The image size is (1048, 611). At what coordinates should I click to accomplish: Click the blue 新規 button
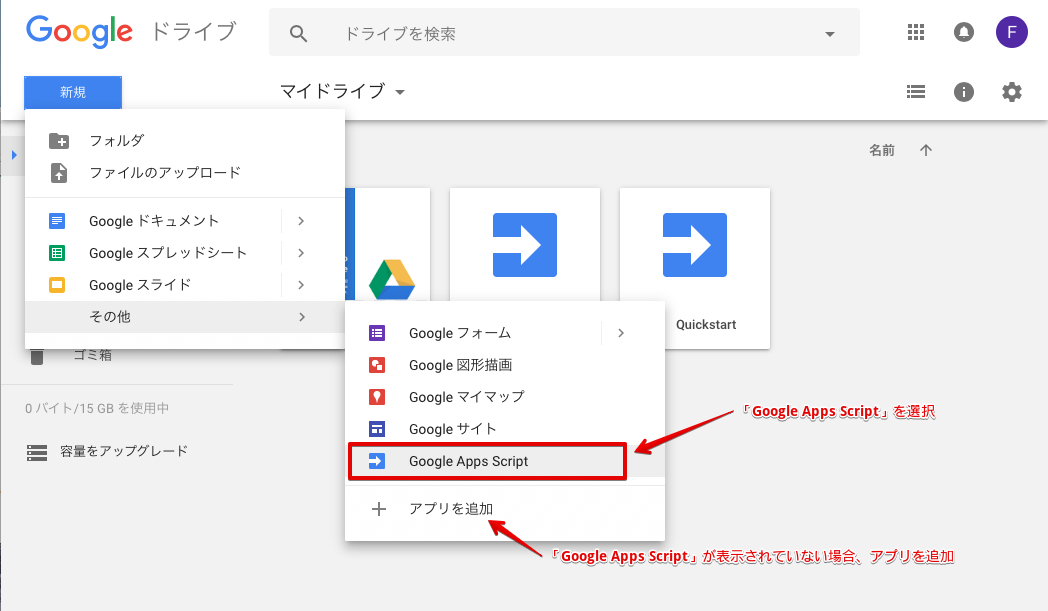[x=73, y=92]
